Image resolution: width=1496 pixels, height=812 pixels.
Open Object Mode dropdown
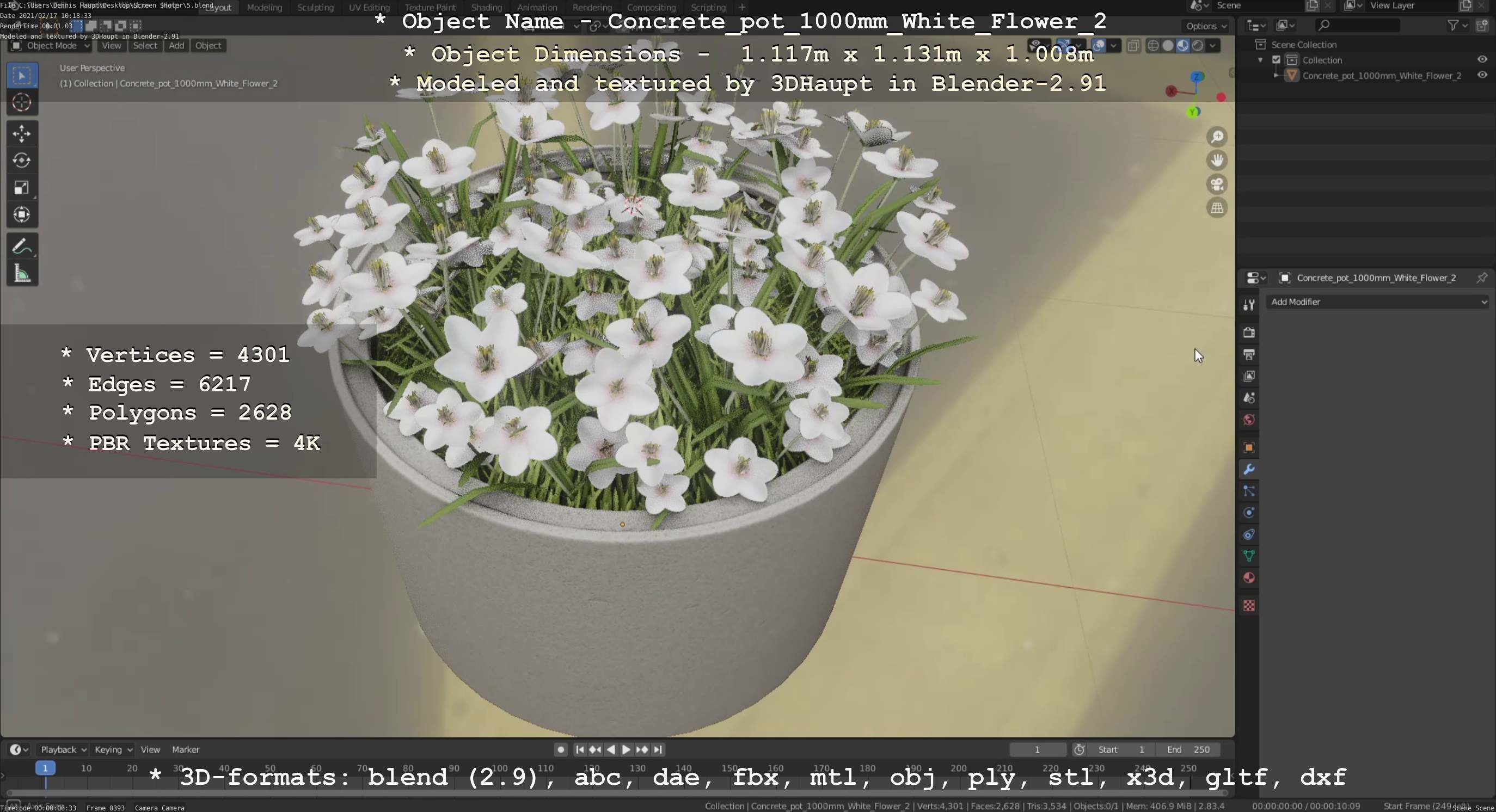pos(51,45)
